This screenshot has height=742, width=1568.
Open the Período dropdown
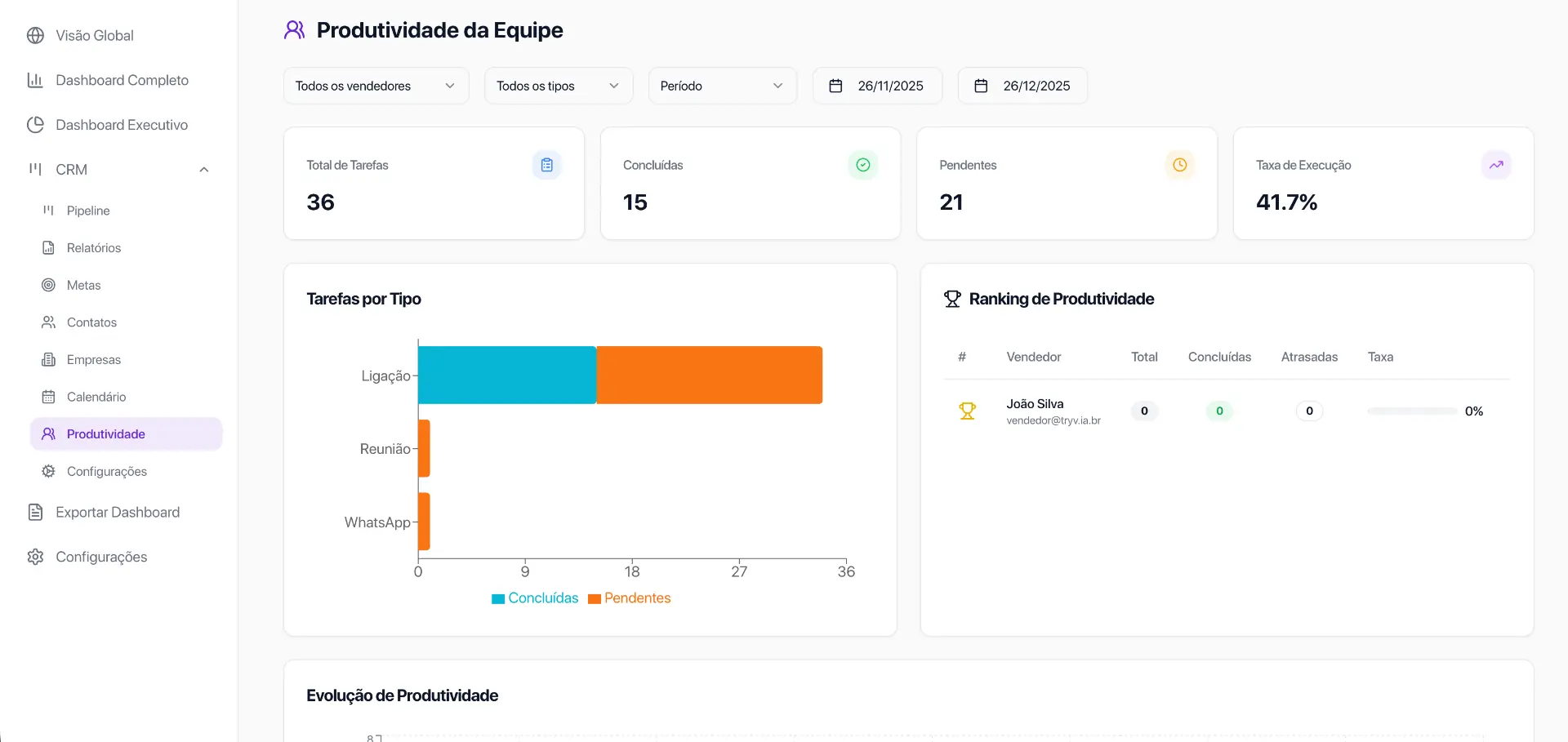pyautogui.click(x=722, y=85)
